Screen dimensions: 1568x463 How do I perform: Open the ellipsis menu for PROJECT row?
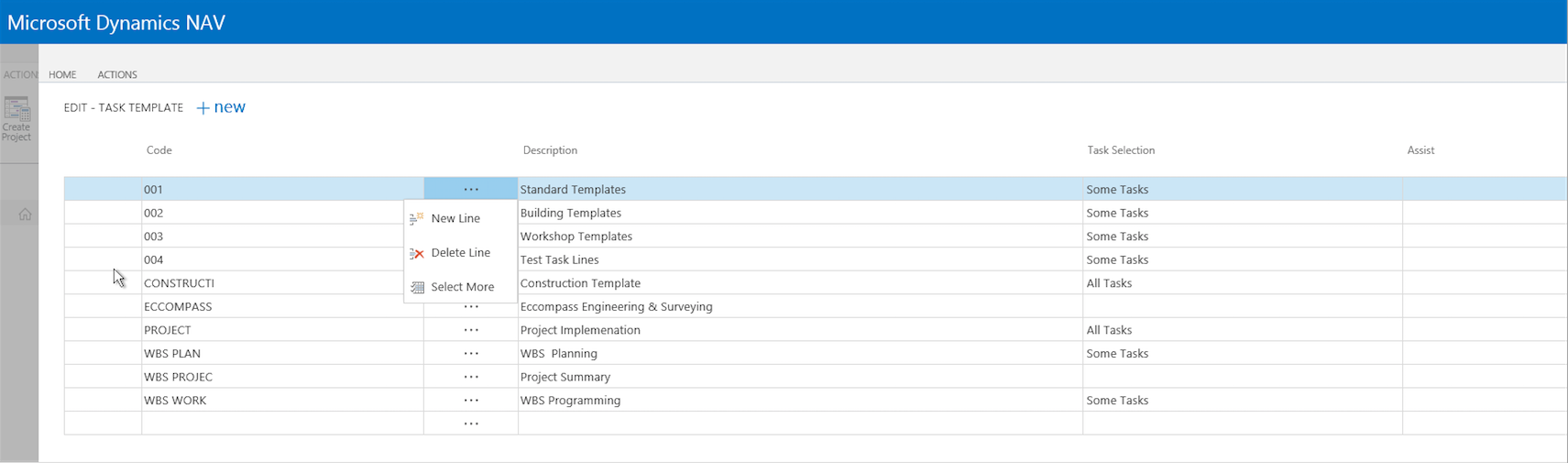[471, 330]
